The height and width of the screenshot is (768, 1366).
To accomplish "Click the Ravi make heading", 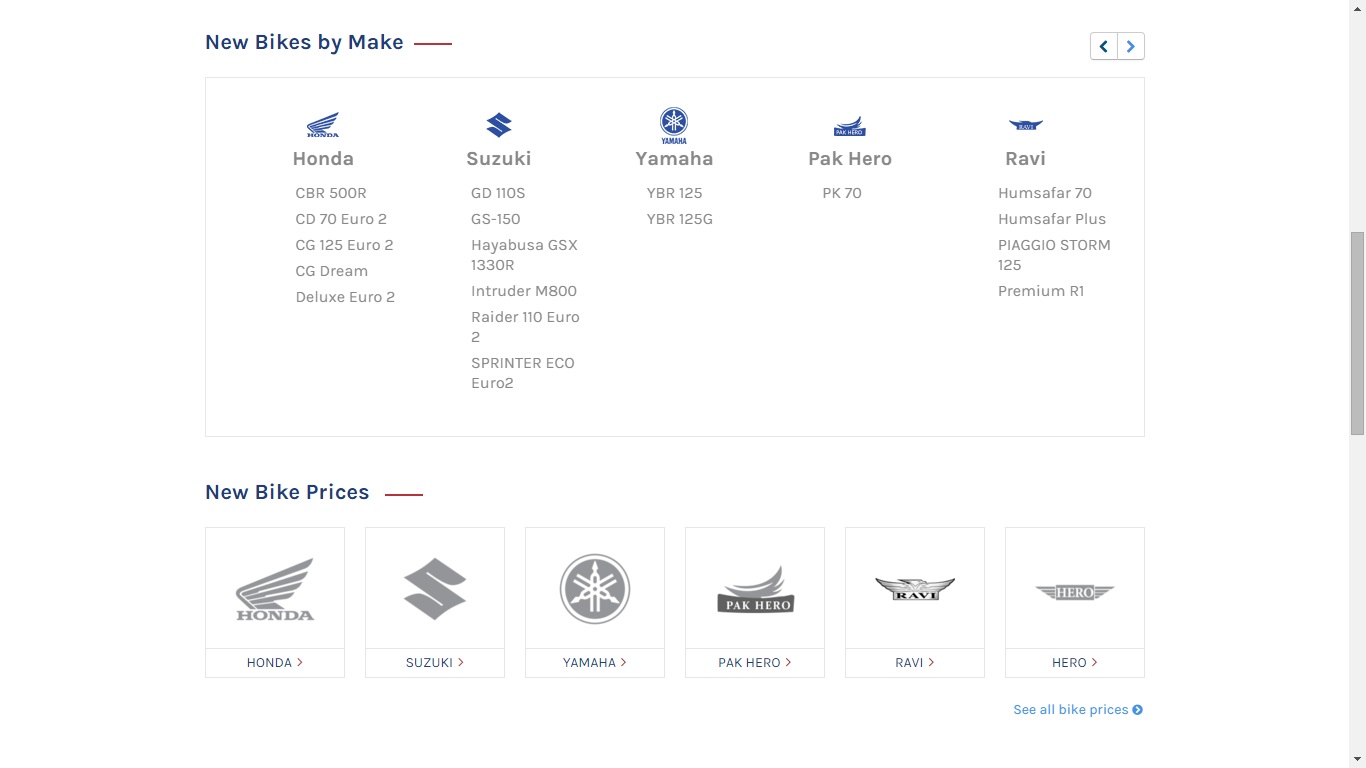I will click(x=1026, y=159).
